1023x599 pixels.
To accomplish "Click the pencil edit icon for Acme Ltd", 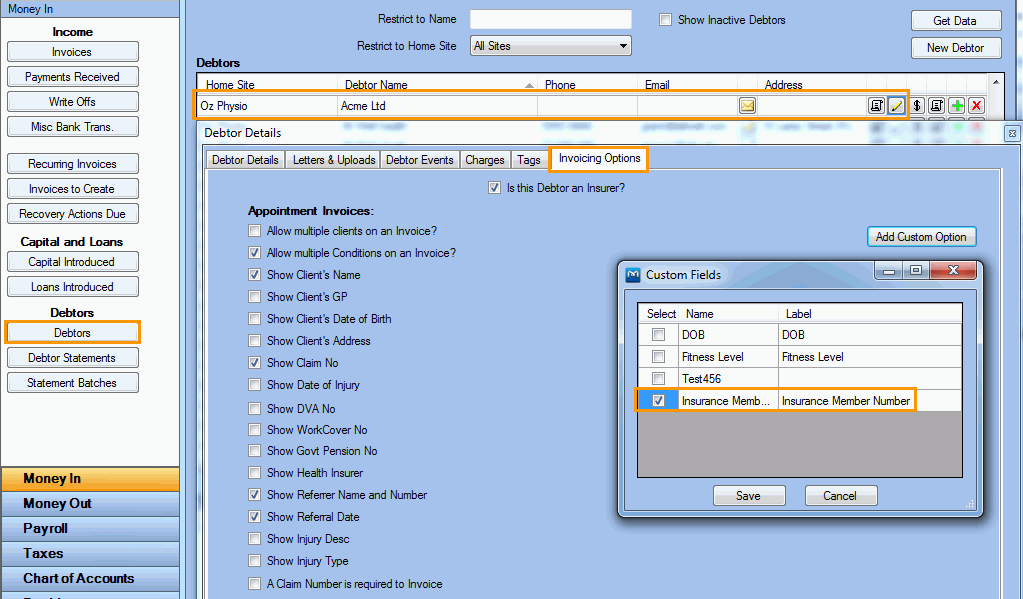I will 896,106.
